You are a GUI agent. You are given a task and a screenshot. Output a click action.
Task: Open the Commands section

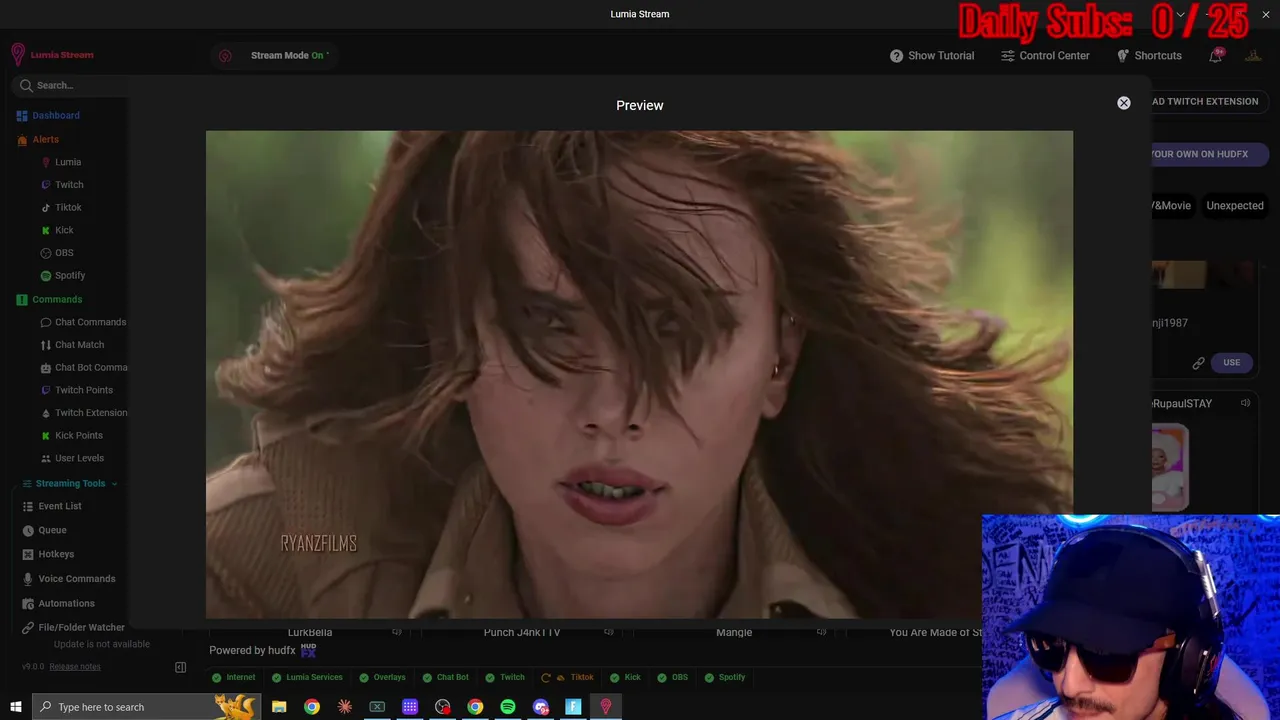click(x=49, y=299)
